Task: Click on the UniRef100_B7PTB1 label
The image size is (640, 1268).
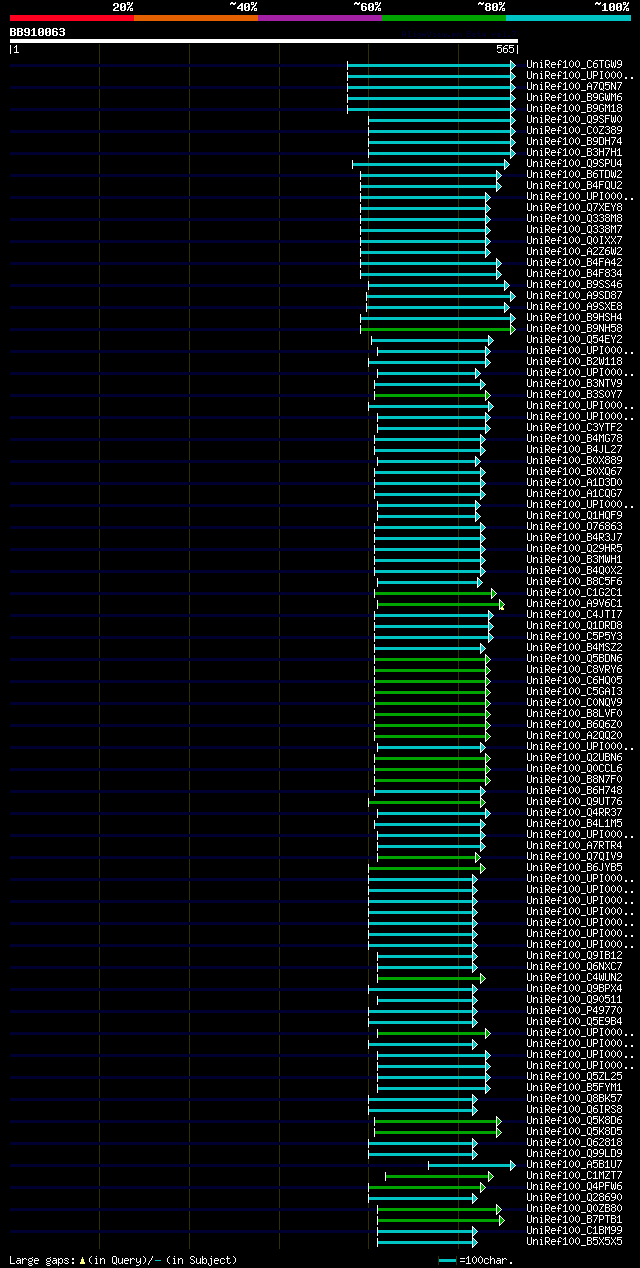Action: pos(574,1219)
